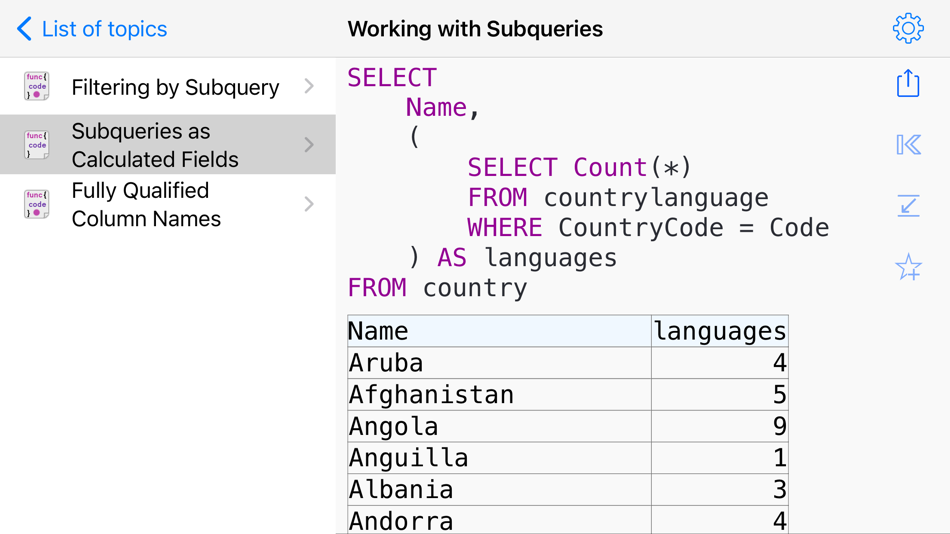Click the FROM country code line
The image size is (950, 534).
pos(437,288)
